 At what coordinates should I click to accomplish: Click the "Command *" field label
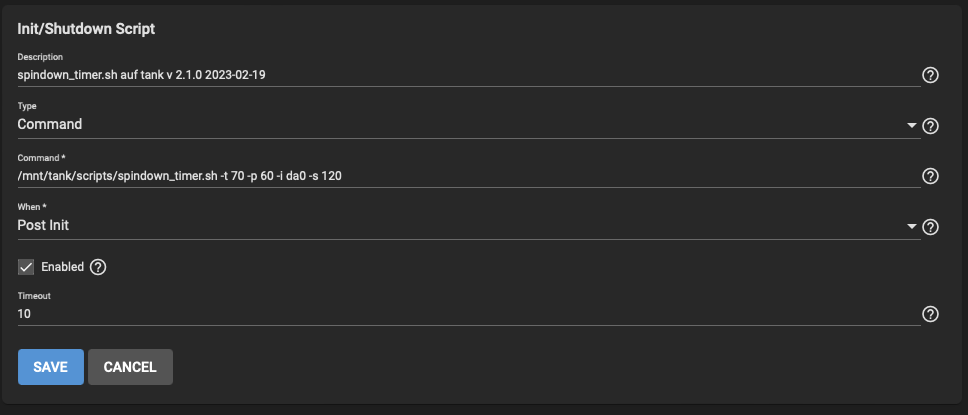click(x=41, y=158)
